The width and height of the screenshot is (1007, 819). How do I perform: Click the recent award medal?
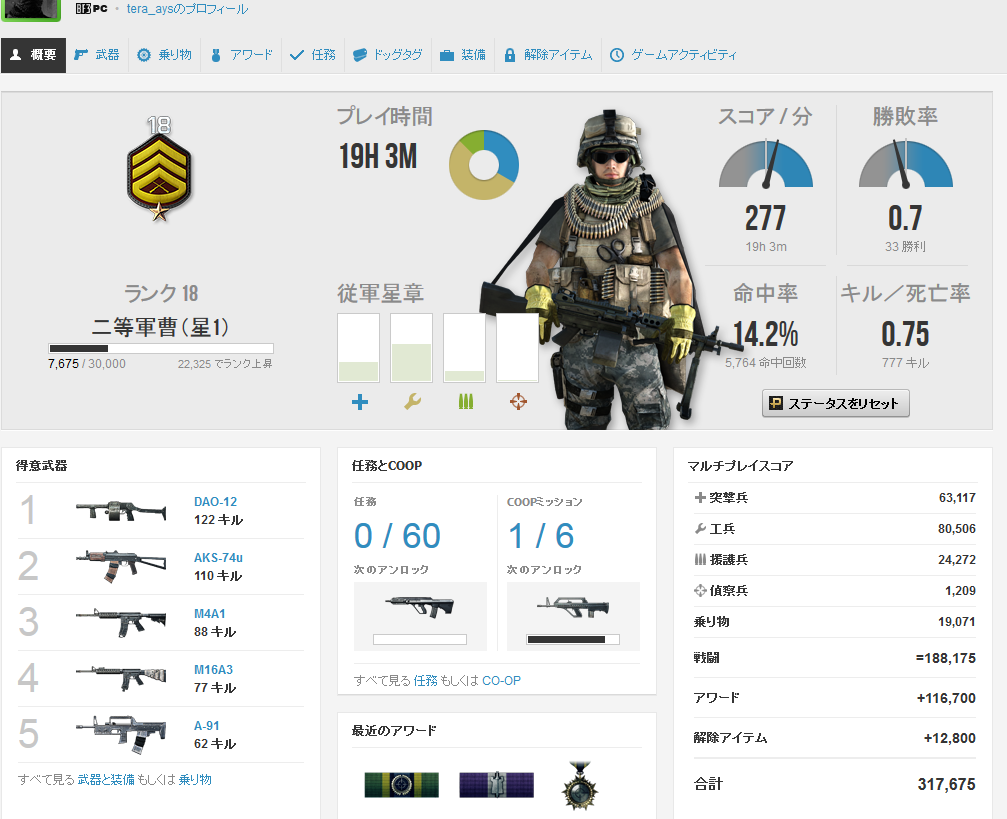point(580,785)
